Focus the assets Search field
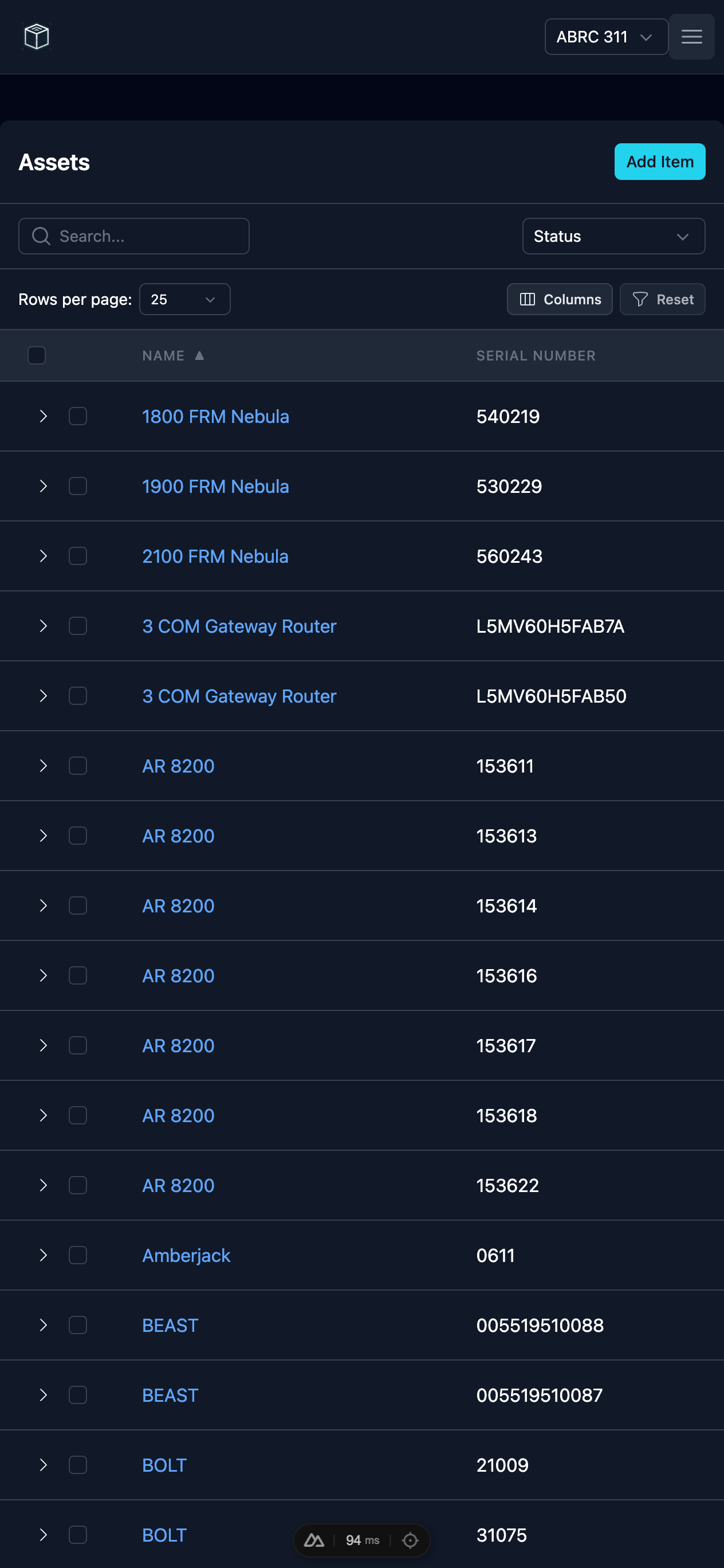The image size is (724, 1568). (146, 236)
